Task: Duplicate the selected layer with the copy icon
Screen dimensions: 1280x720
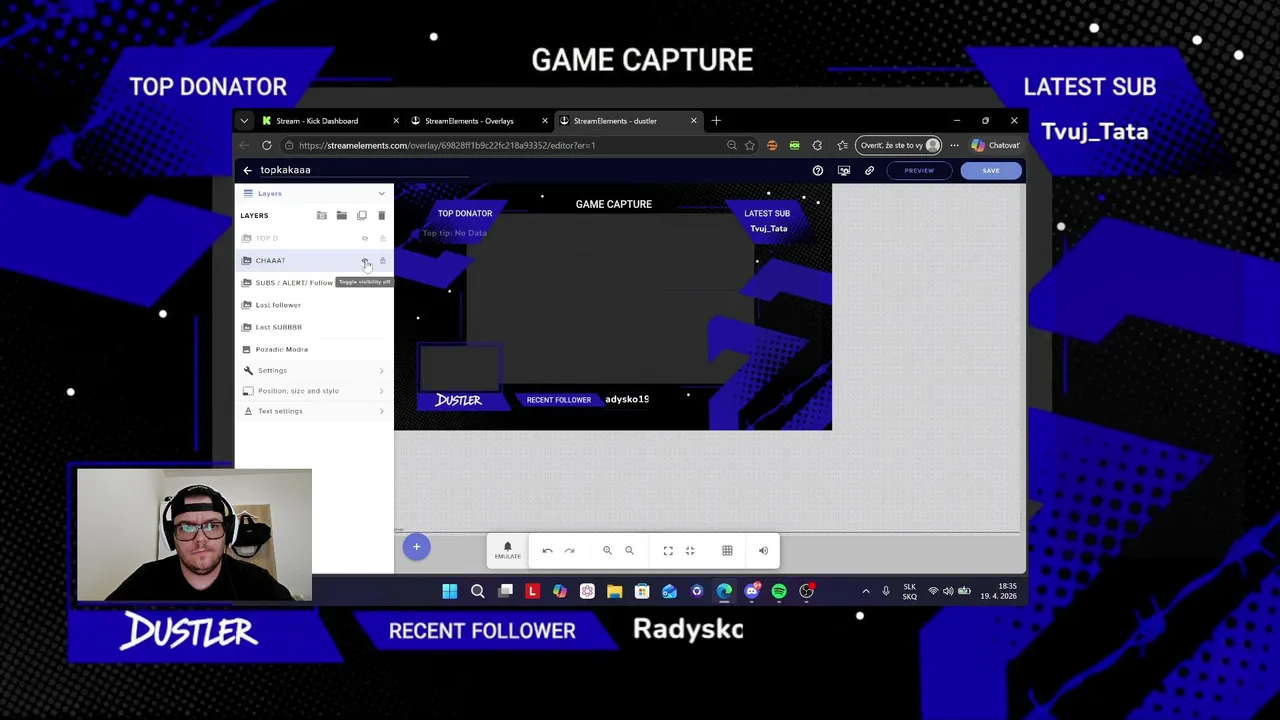Action: point(362,215)
